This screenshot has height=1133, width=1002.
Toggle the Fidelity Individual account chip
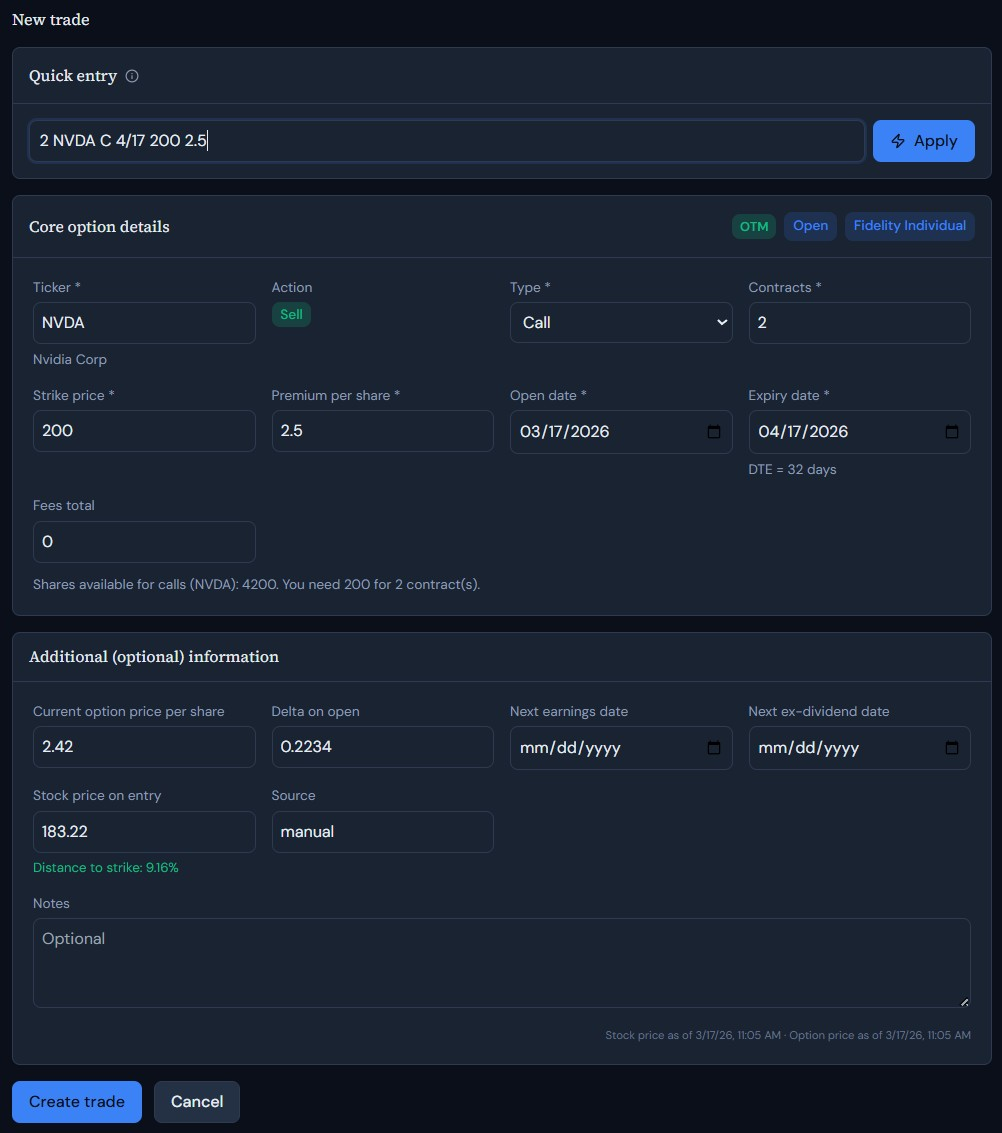[x=909, y=226]
